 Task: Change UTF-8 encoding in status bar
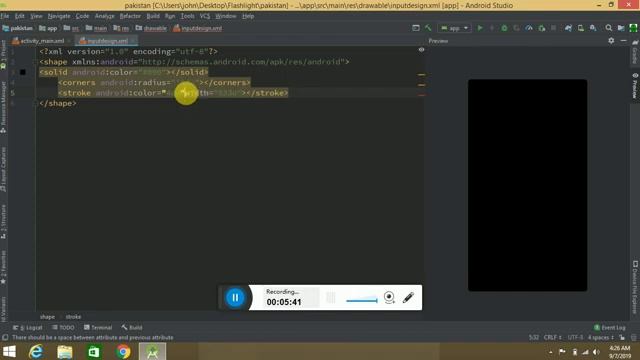coord(576,338)
